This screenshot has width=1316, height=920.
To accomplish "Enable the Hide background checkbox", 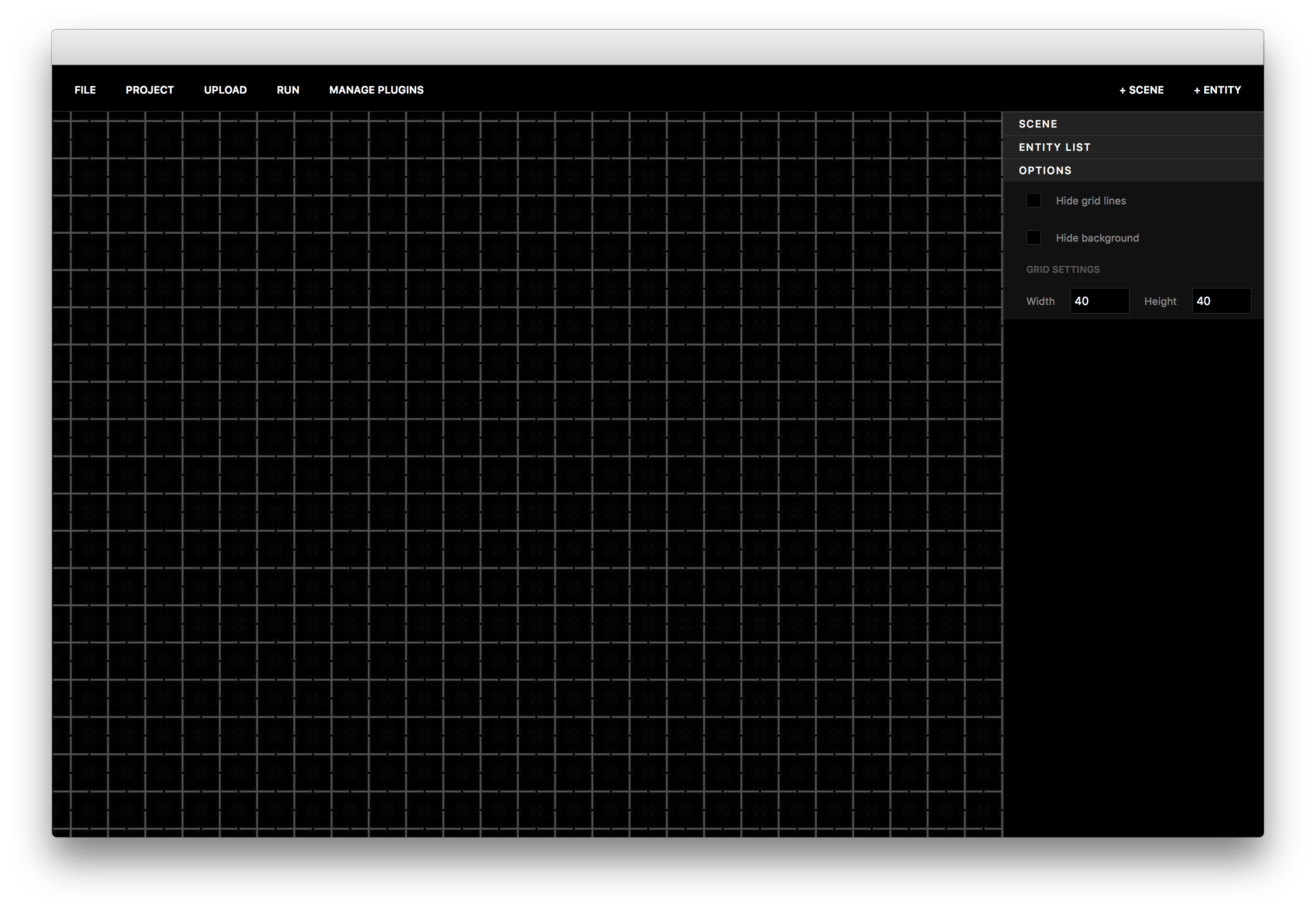I will (1033, 238).
